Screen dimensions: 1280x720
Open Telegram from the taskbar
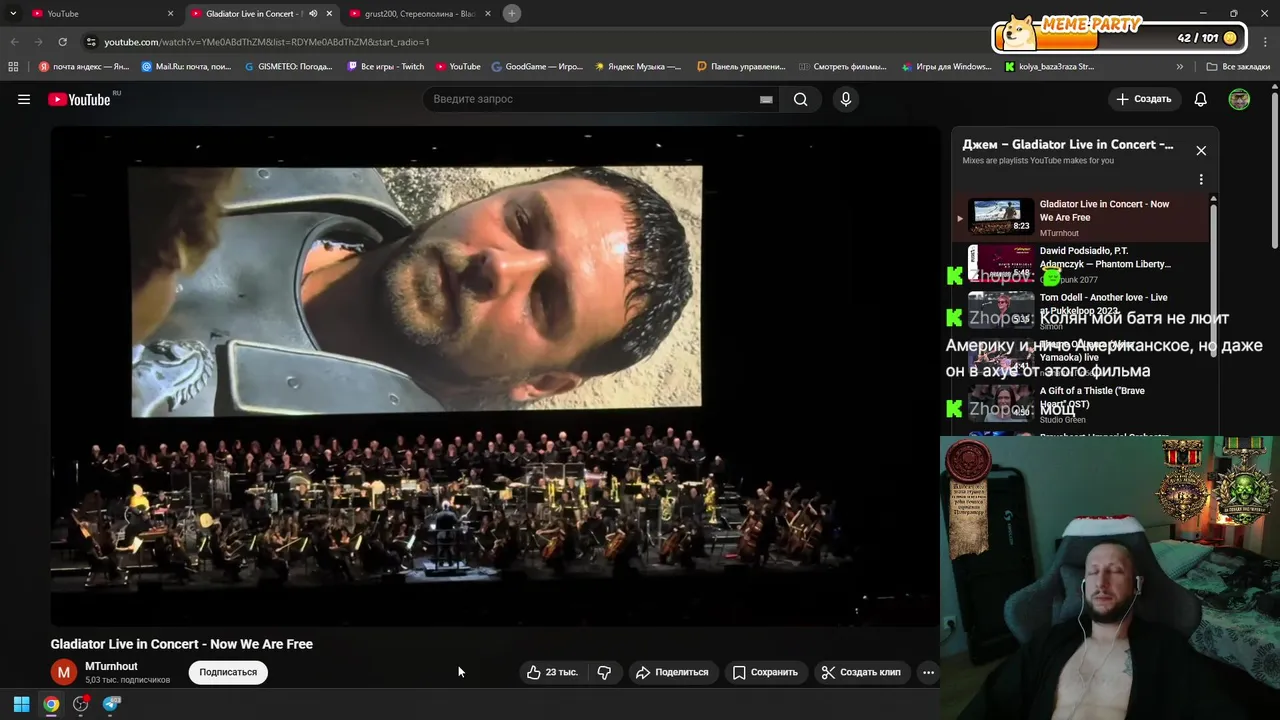point(111,704)
